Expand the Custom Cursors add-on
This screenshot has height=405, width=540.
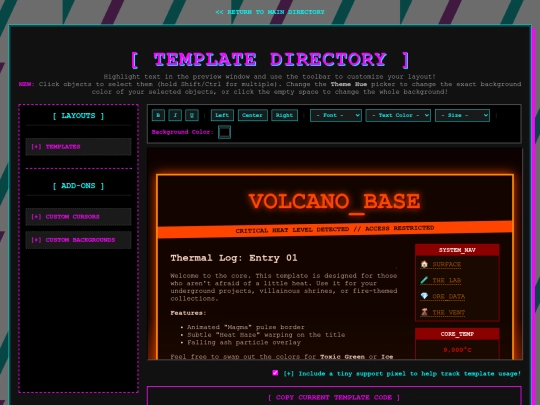tap(78, 217)
